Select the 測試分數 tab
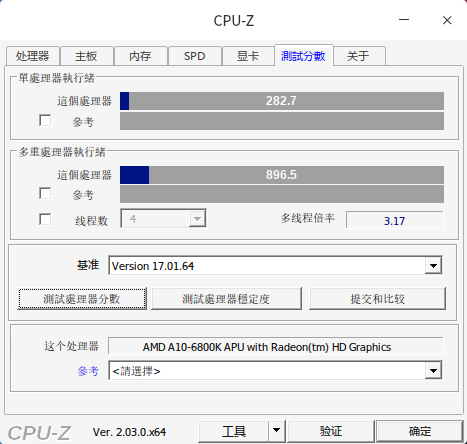Screen dimensions: 467x444 click(x=303, y=55)
